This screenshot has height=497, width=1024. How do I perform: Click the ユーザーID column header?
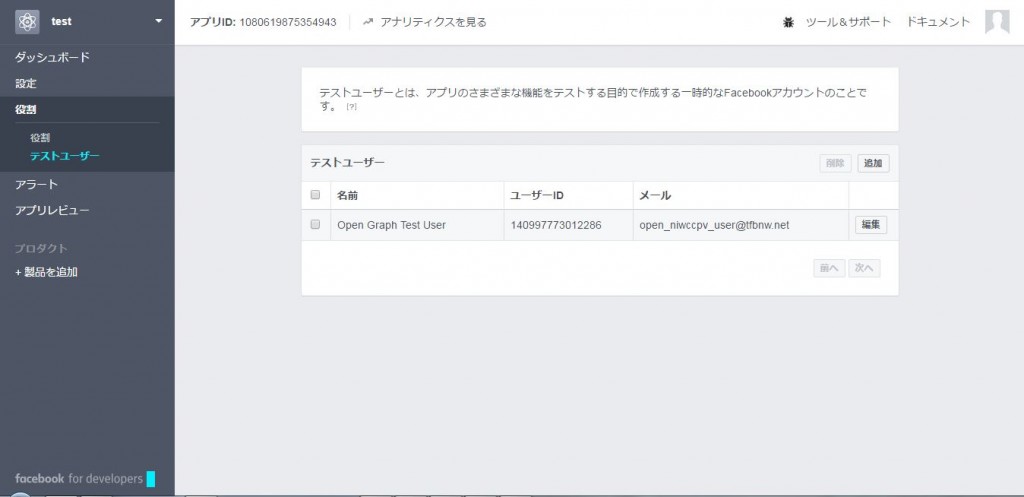pos(537,195)
